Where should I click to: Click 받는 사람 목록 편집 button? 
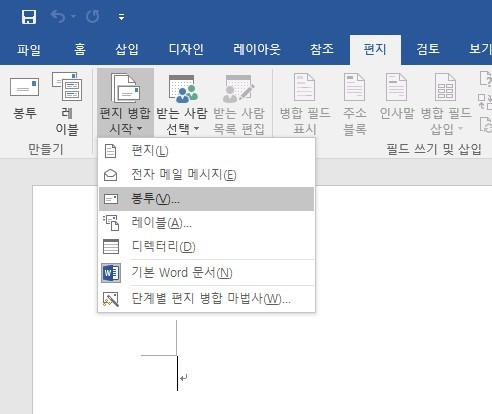coord(239,104)
